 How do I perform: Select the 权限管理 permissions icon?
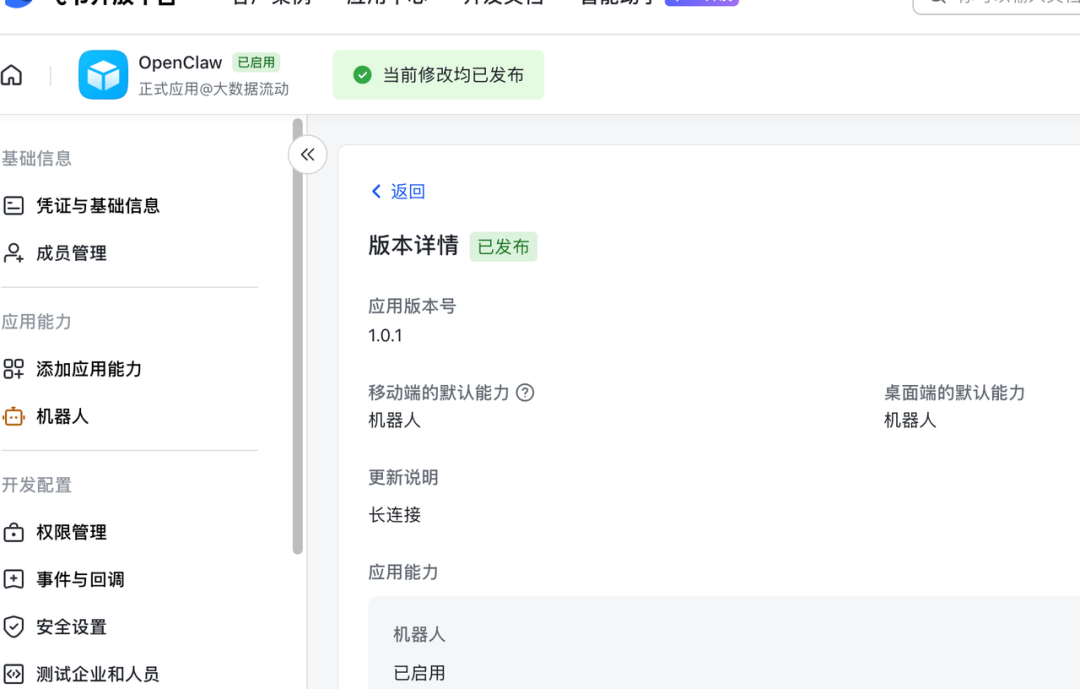click(14, 532)
